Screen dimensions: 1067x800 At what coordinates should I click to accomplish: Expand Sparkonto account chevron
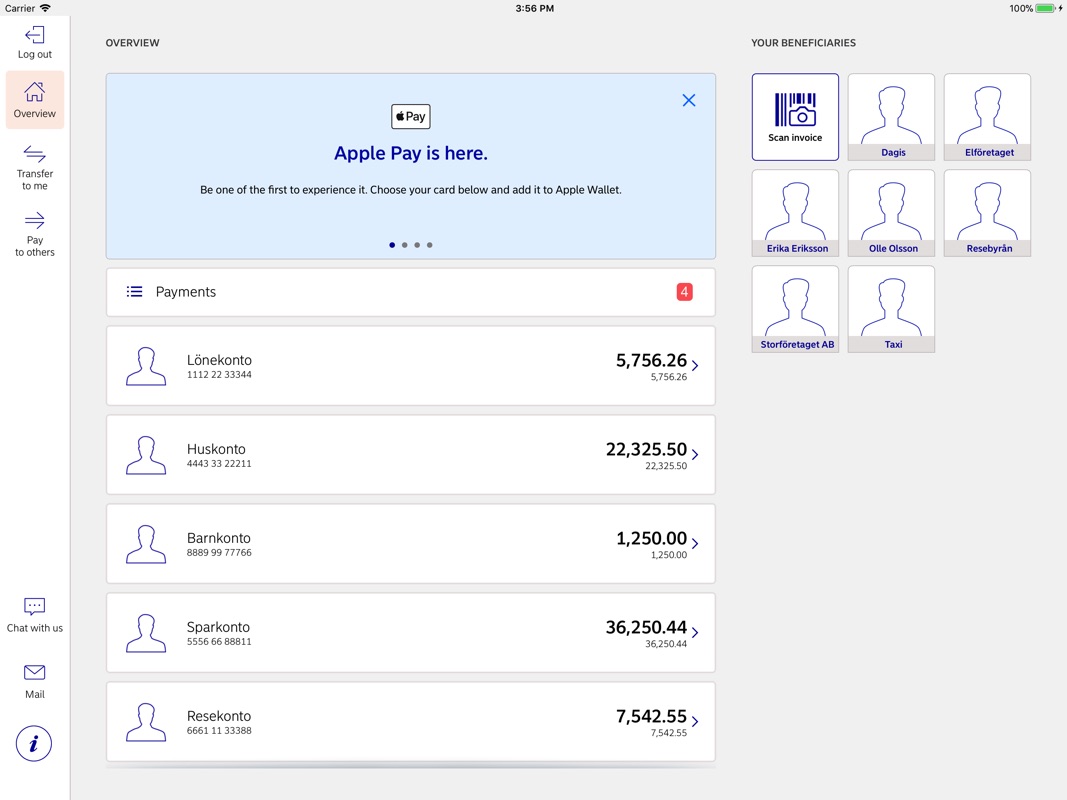point(695,632)
